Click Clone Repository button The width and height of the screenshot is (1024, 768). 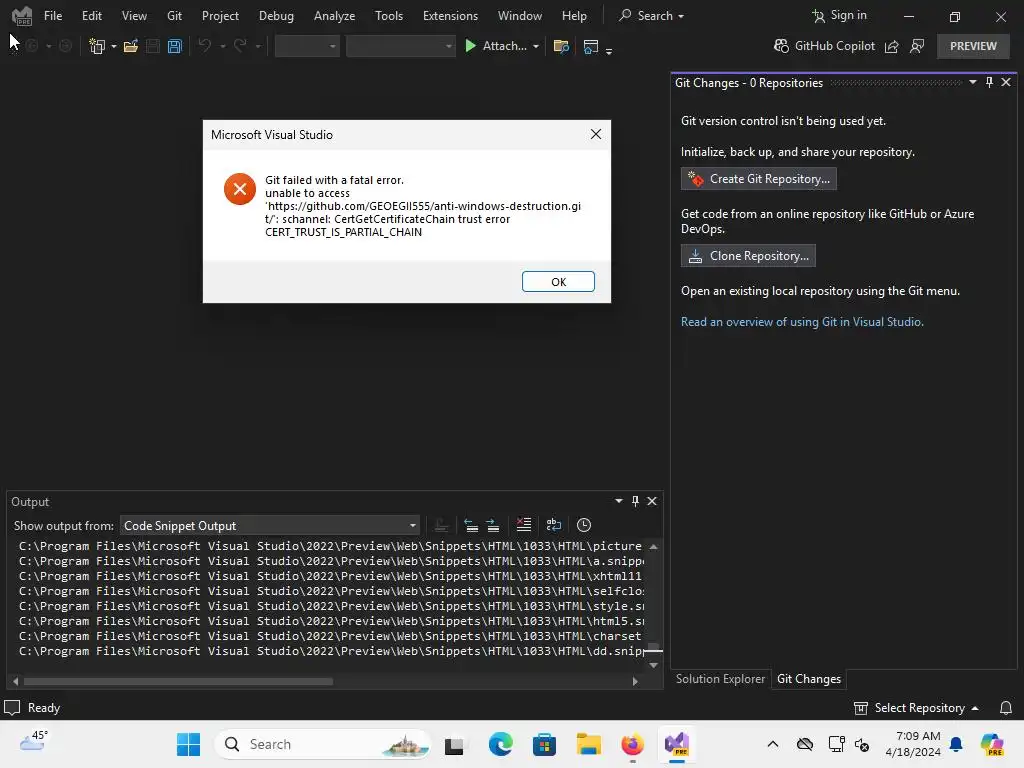coord(748,256)
